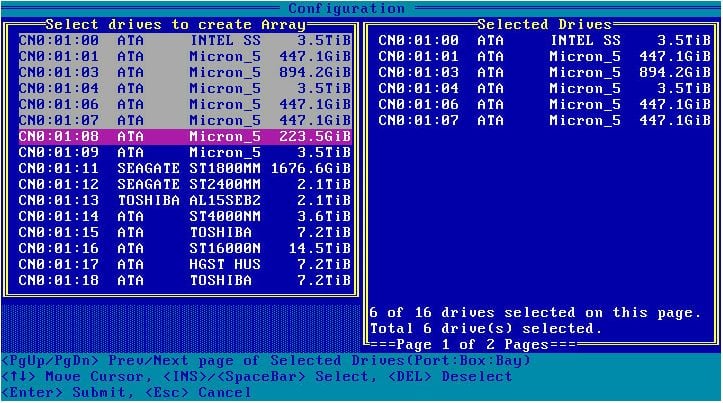This screenshot has width=723, height=403.
Task: Click the Move Cursor arrow keys hint
Action: (77, 377)
